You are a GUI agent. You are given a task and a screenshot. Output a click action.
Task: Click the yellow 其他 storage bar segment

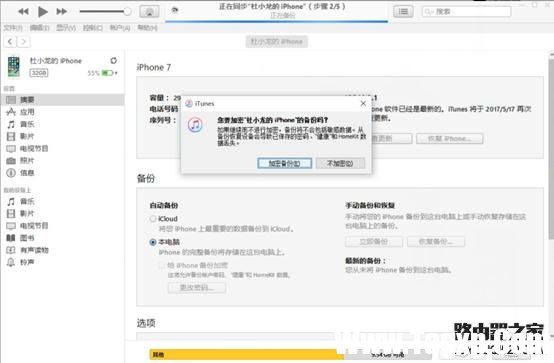click(x=246, y=354)
